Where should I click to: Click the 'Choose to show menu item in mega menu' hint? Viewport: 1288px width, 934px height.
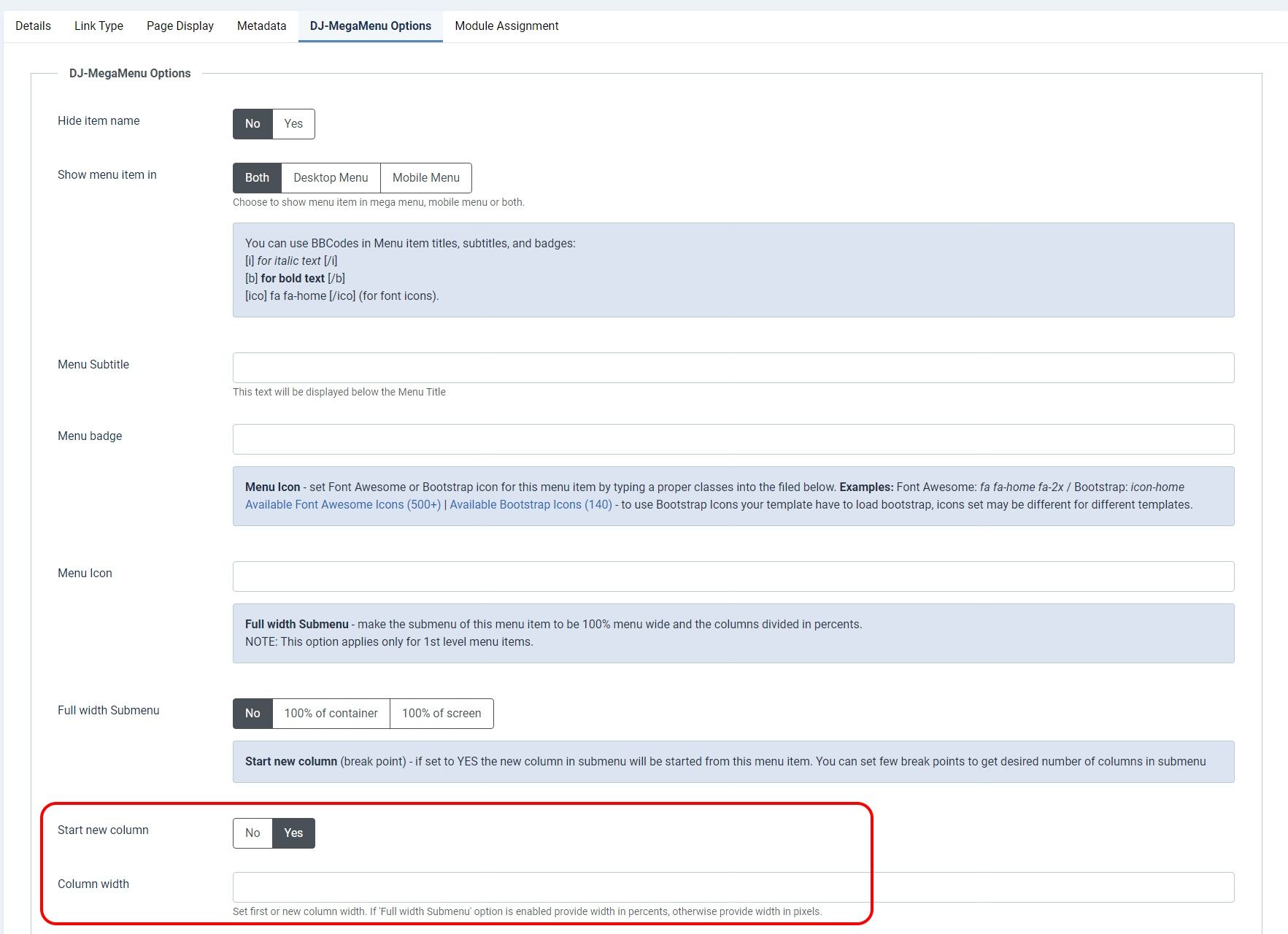378,203
